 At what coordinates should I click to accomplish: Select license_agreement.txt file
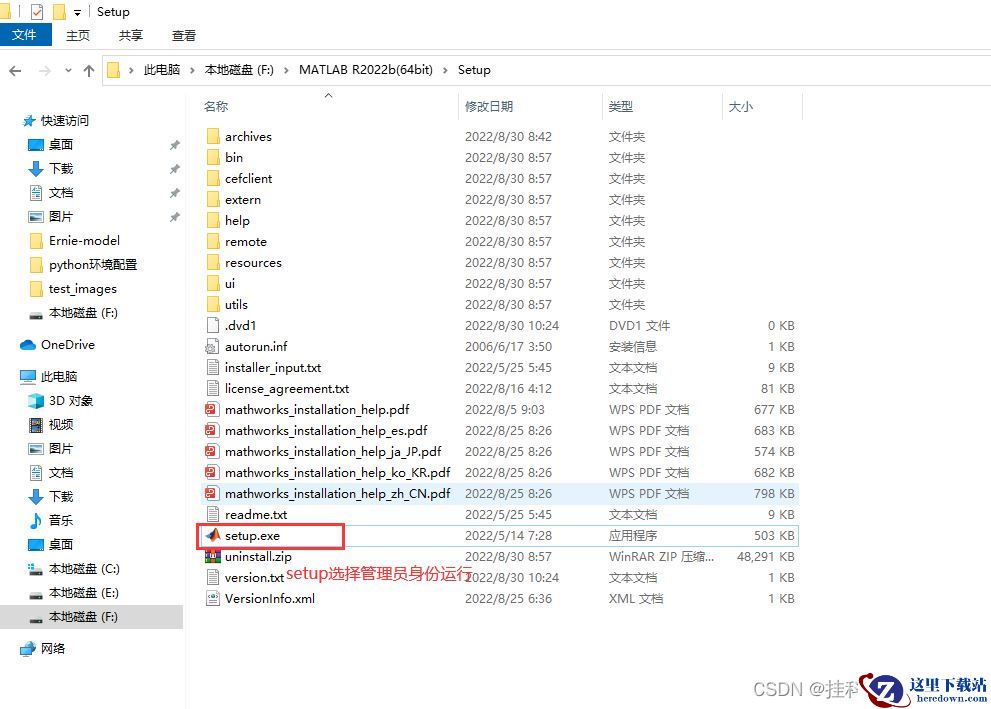pyautogui.click(x=287, y=389)
